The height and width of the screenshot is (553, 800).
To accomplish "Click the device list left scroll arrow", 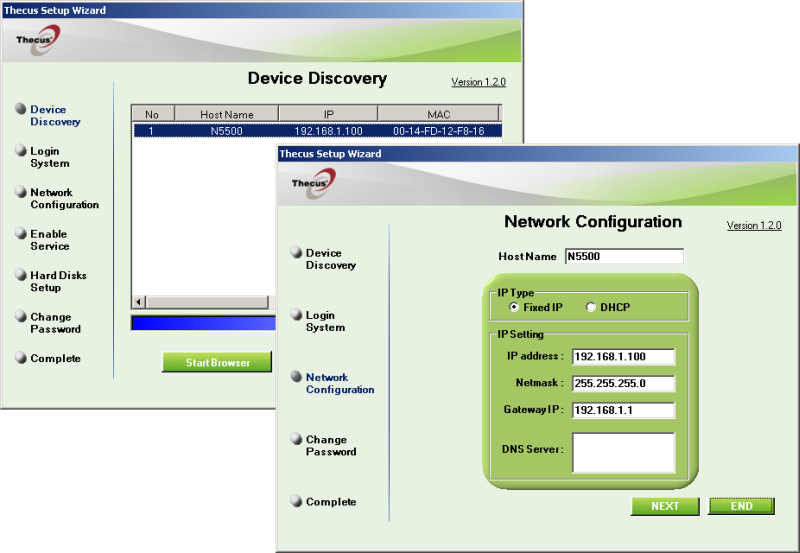I will tap(139, 301).
